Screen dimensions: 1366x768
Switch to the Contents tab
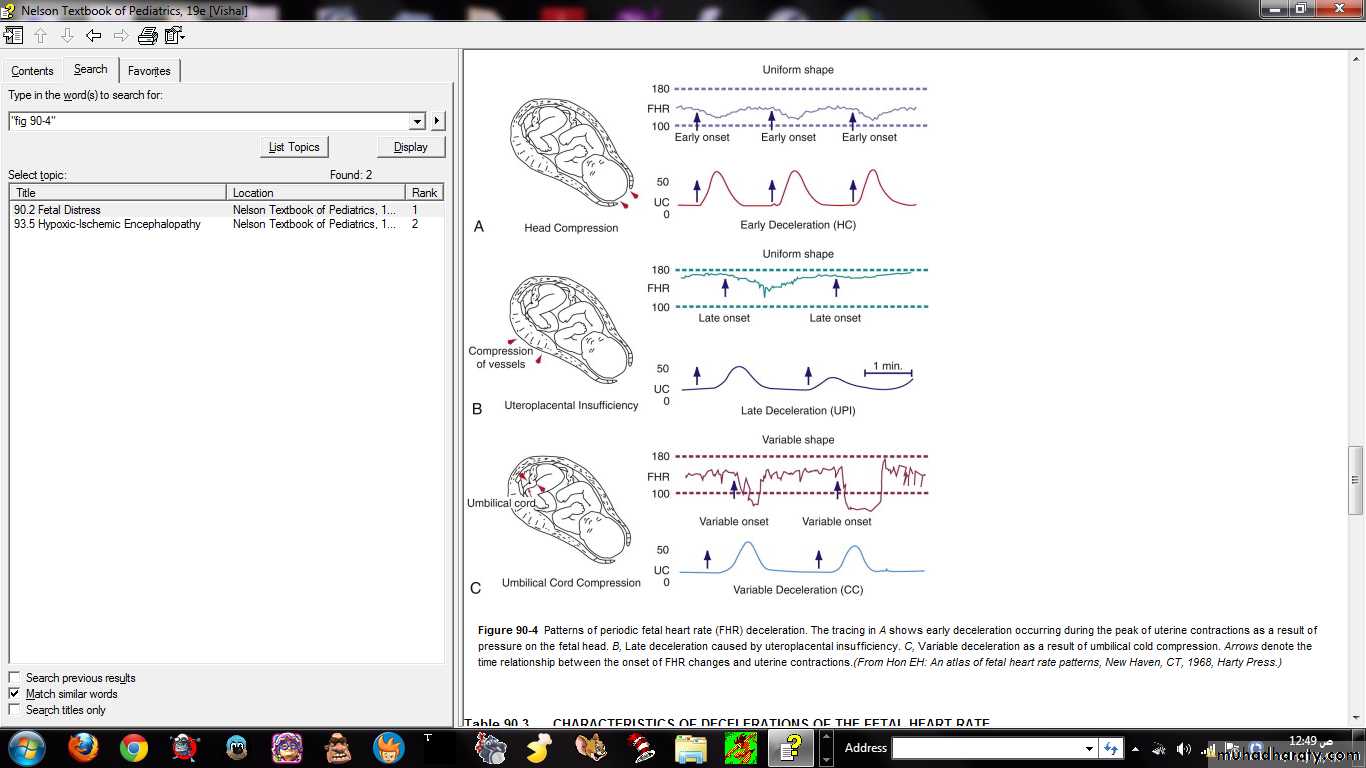tap(32, 71)
